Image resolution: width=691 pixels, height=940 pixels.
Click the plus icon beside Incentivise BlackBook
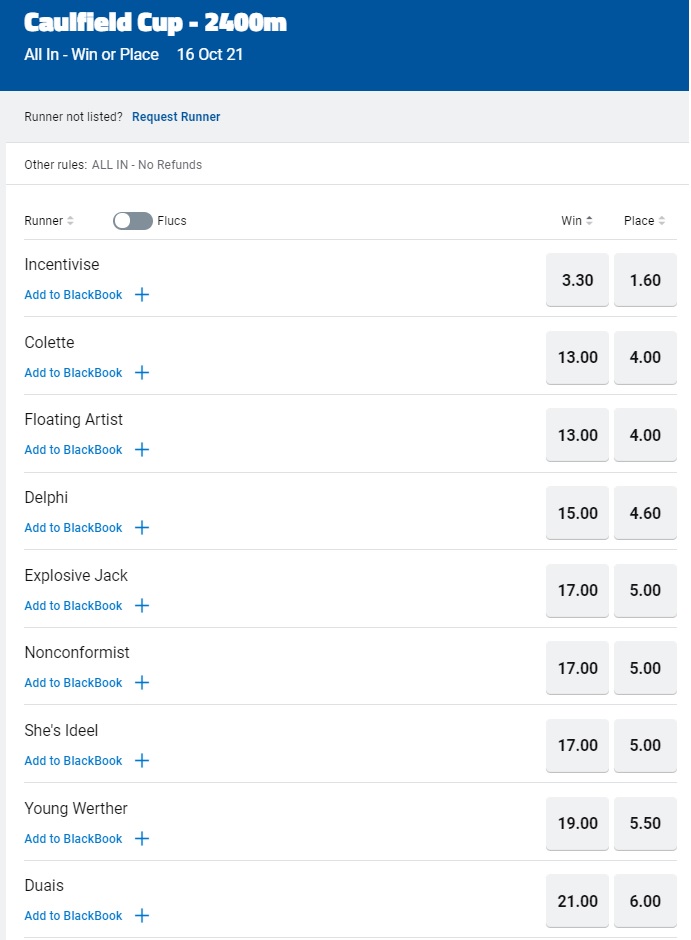pos(142,295)
